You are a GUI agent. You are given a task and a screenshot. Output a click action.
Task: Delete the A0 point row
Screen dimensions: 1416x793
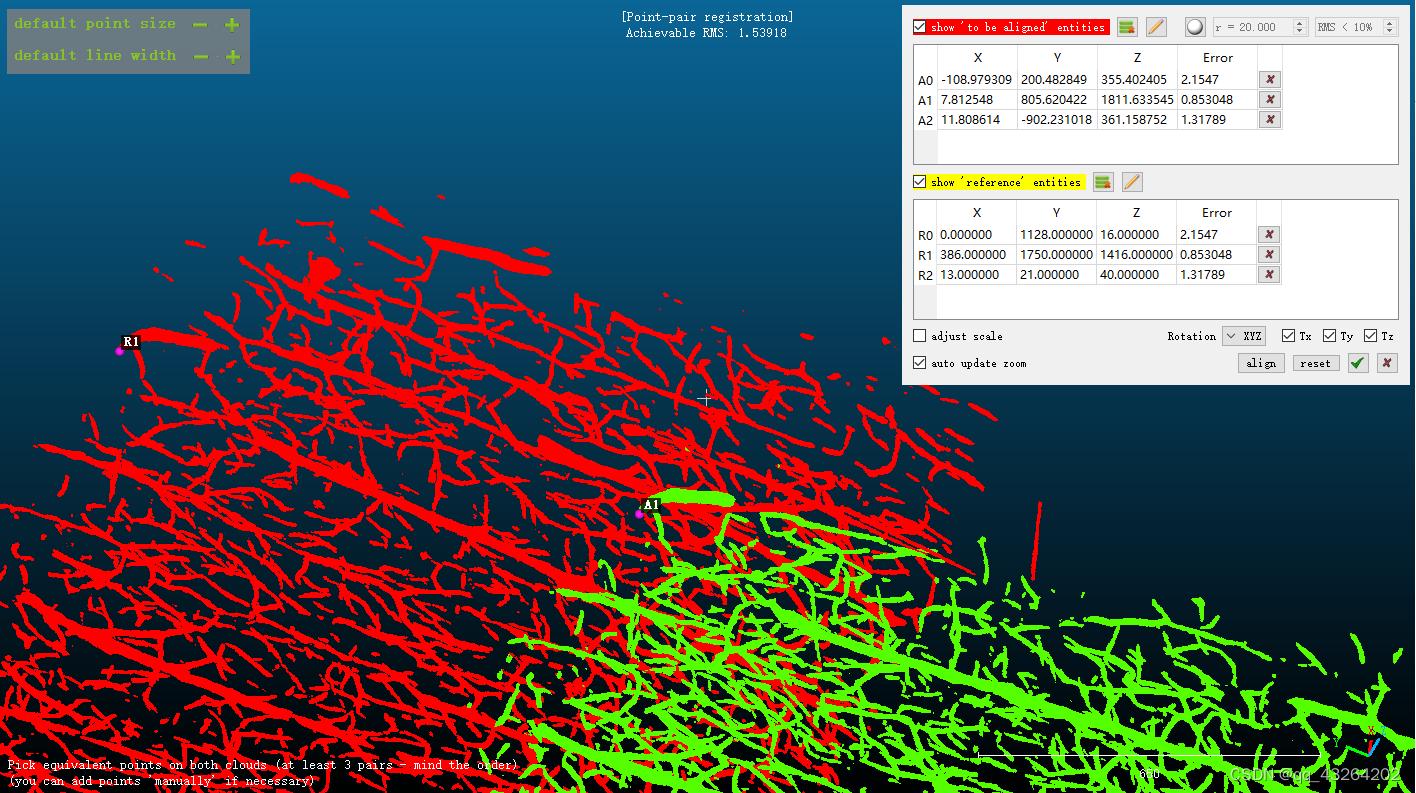(1269, 79)
